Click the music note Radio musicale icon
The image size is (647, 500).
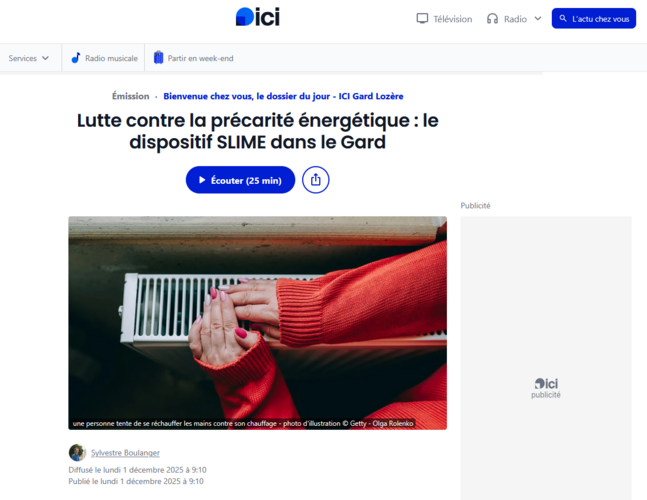76,58
